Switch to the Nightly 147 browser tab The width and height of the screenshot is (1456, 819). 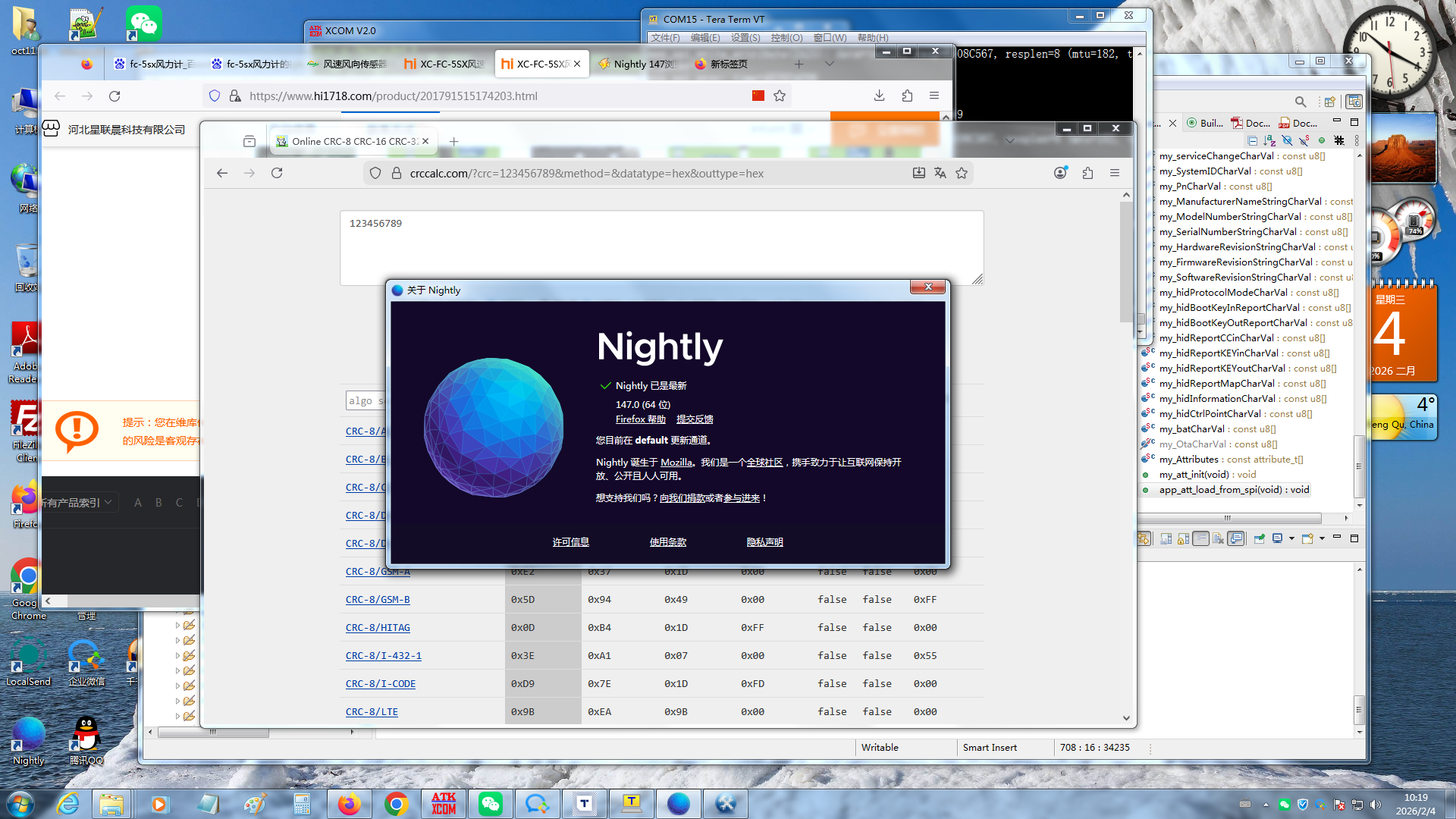638,64
